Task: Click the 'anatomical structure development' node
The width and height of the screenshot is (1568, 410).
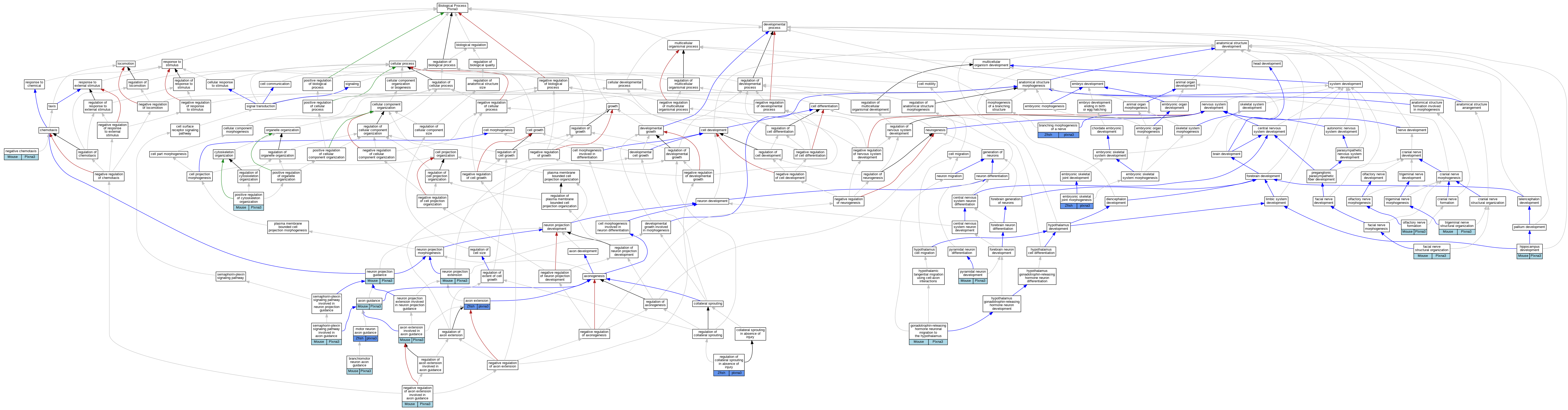Action: [1231, 45]
